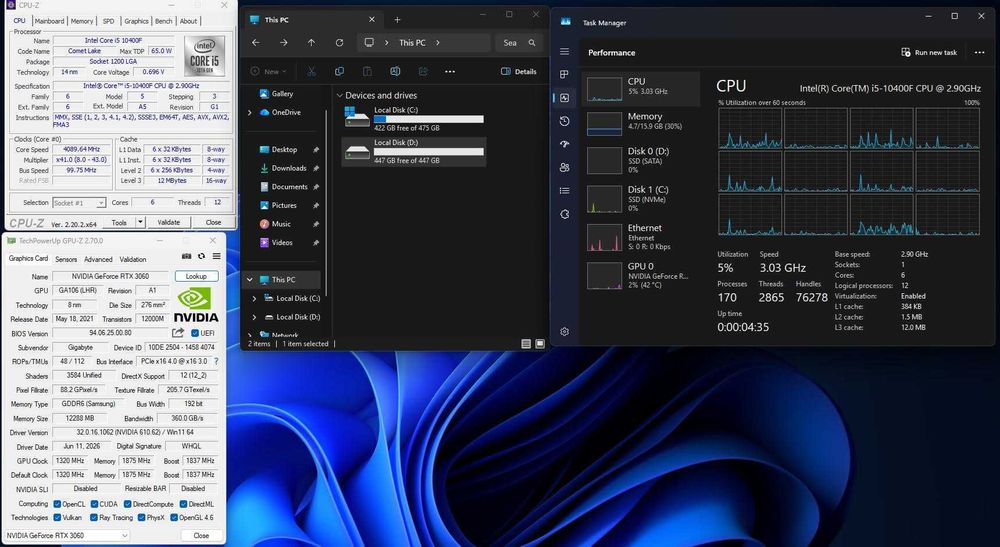This screenshot has height=547, width=1000.
Task: Switch to CPU-Z Bench tab
Action: (x=164, y=21)
